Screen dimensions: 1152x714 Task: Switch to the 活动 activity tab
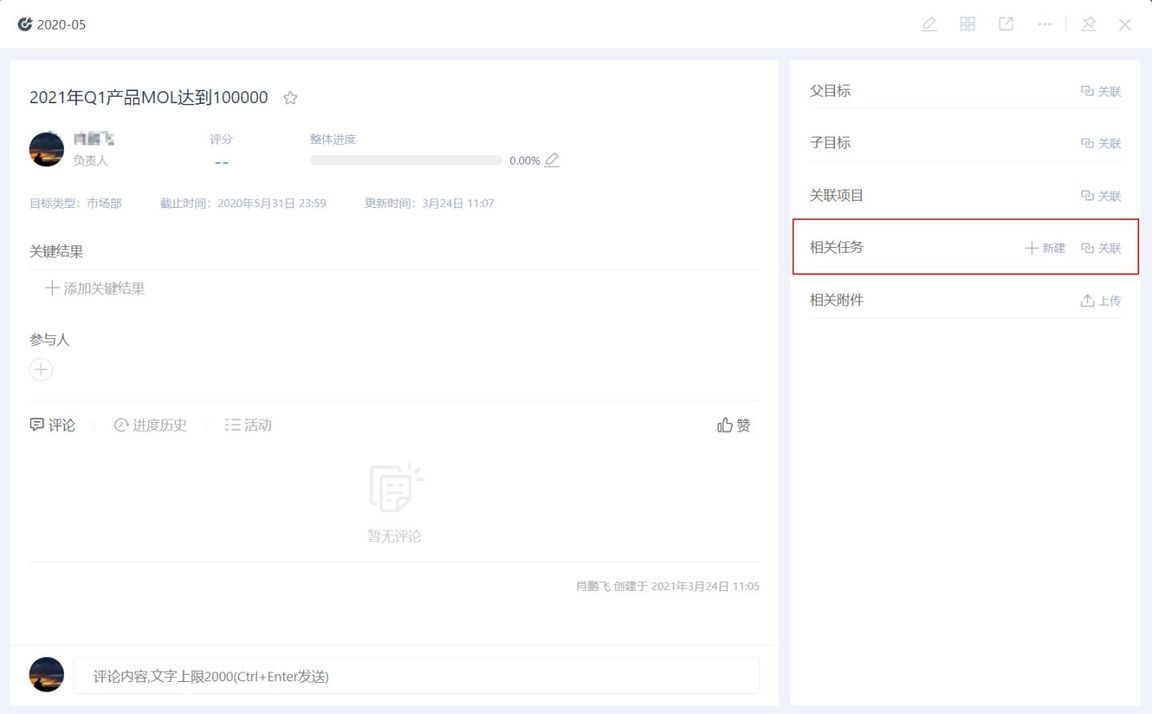[x=248, y=425]
